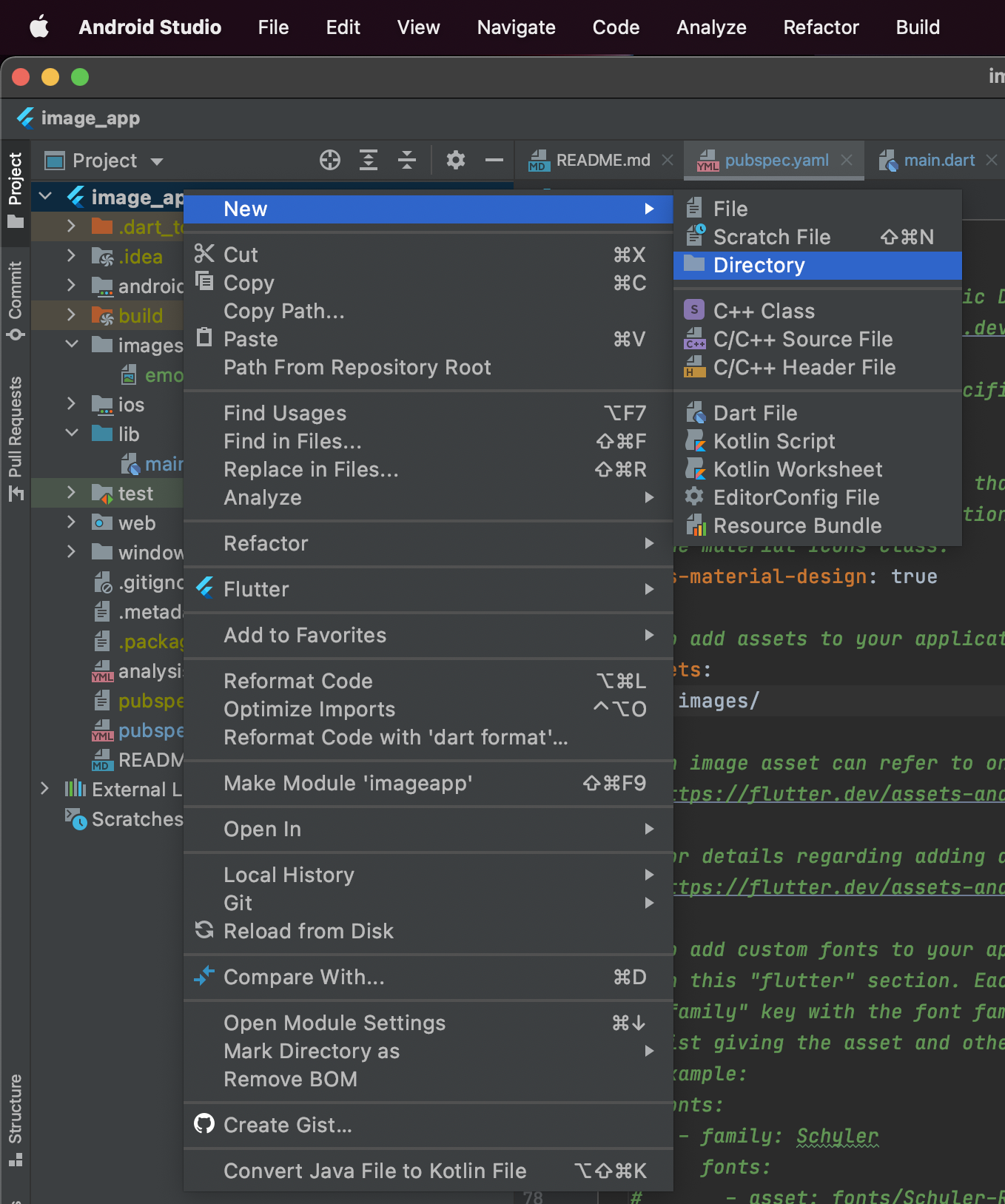
Task: Click the locate-in-project crosshair icon
Action: 330,160
